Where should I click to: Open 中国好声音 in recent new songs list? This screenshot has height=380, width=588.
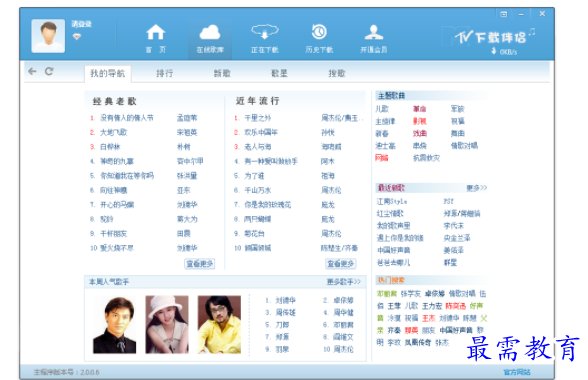tap(394, 250)
